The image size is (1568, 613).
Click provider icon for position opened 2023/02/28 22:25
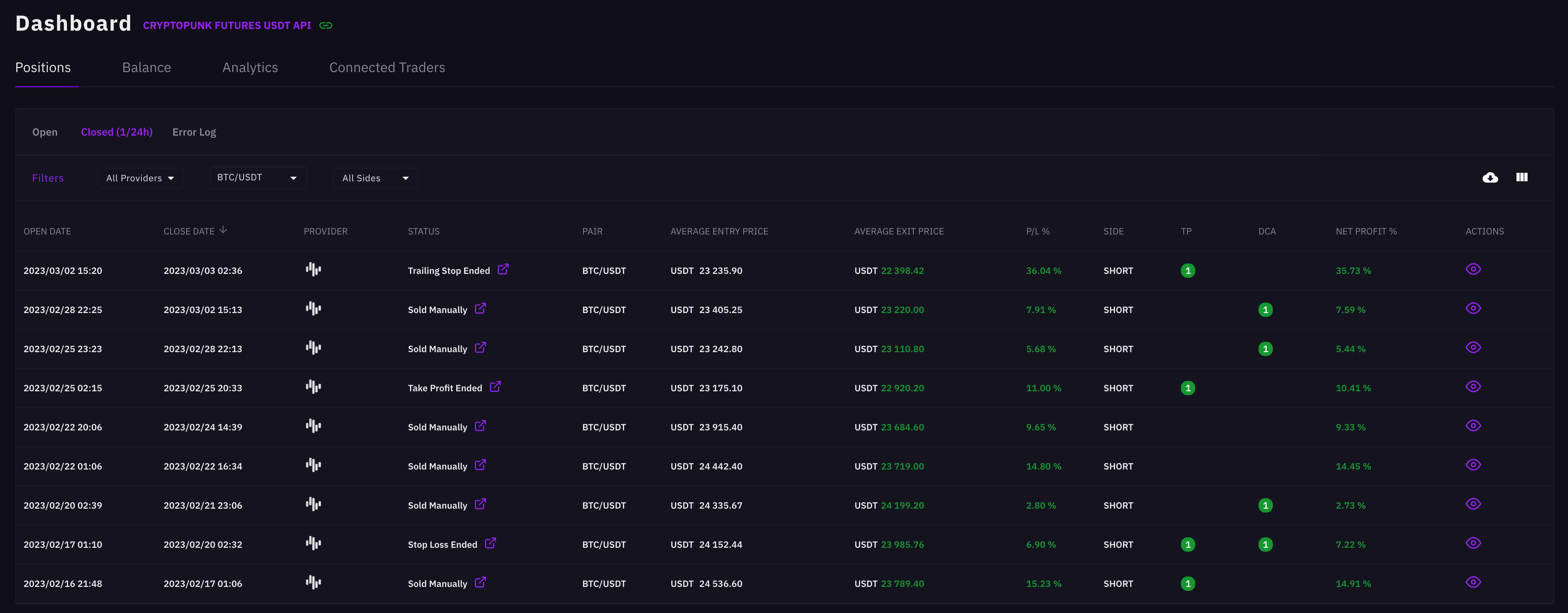(x=313, y=309)
